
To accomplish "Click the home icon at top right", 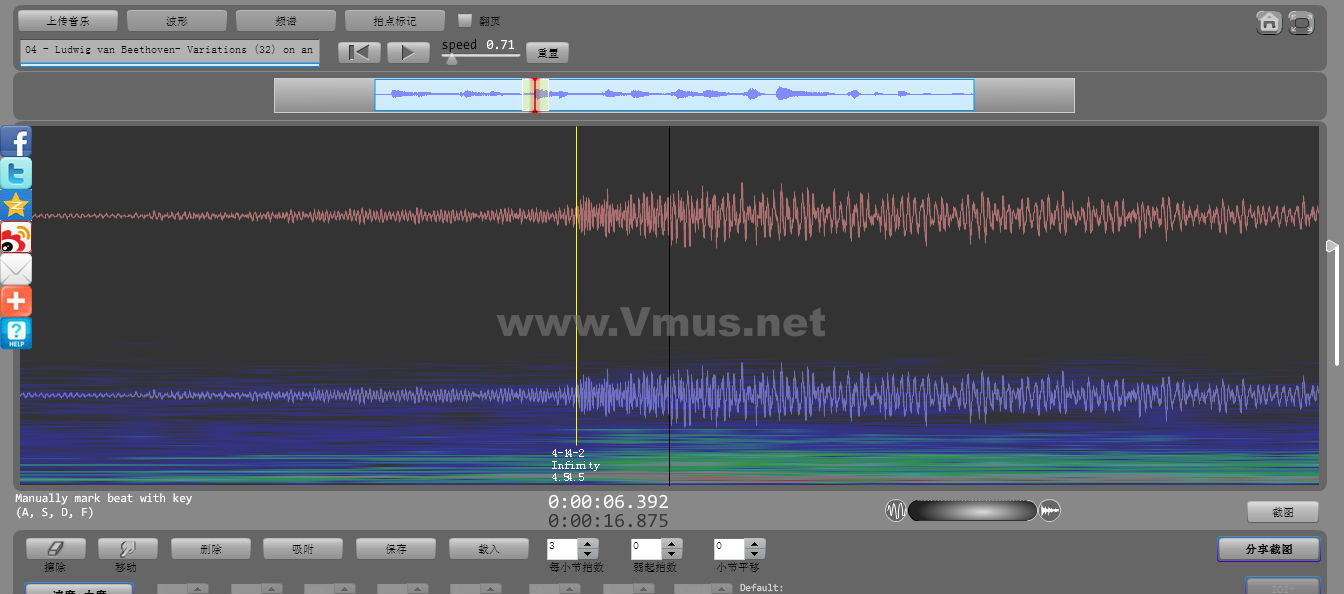I will tap(1269, 22).
